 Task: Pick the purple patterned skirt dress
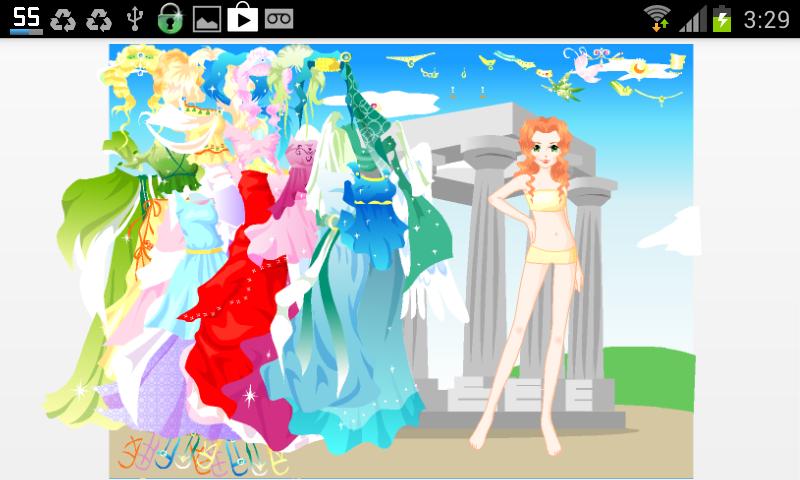pos(160,390)
